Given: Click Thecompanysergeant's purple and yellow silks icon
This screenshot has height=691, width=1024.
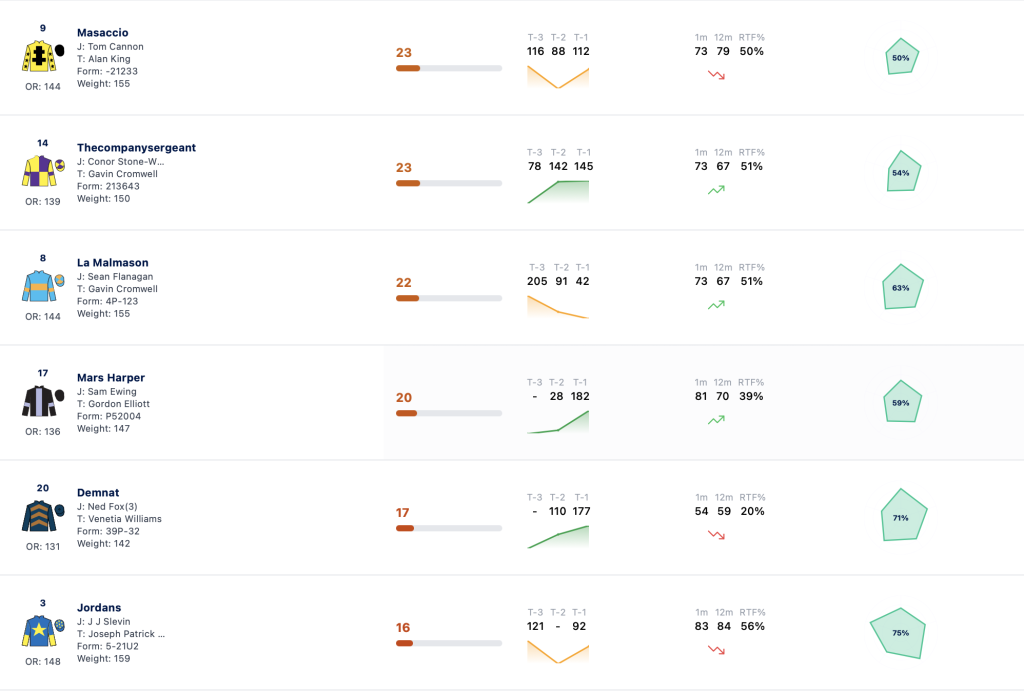Looking at the screenshot, I should coord(44,170).
